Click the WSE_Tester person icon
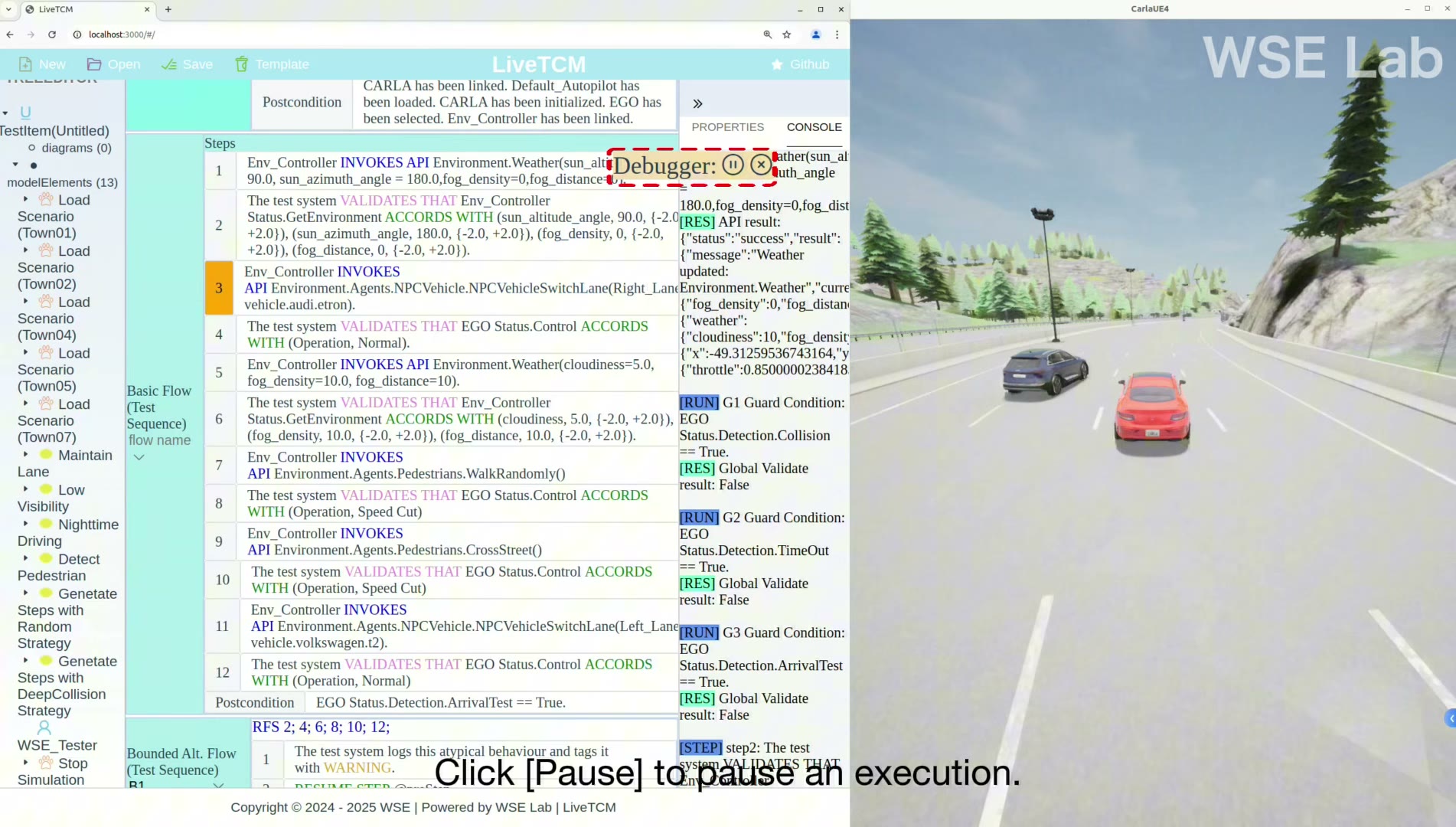 click(x=44, y=727)
